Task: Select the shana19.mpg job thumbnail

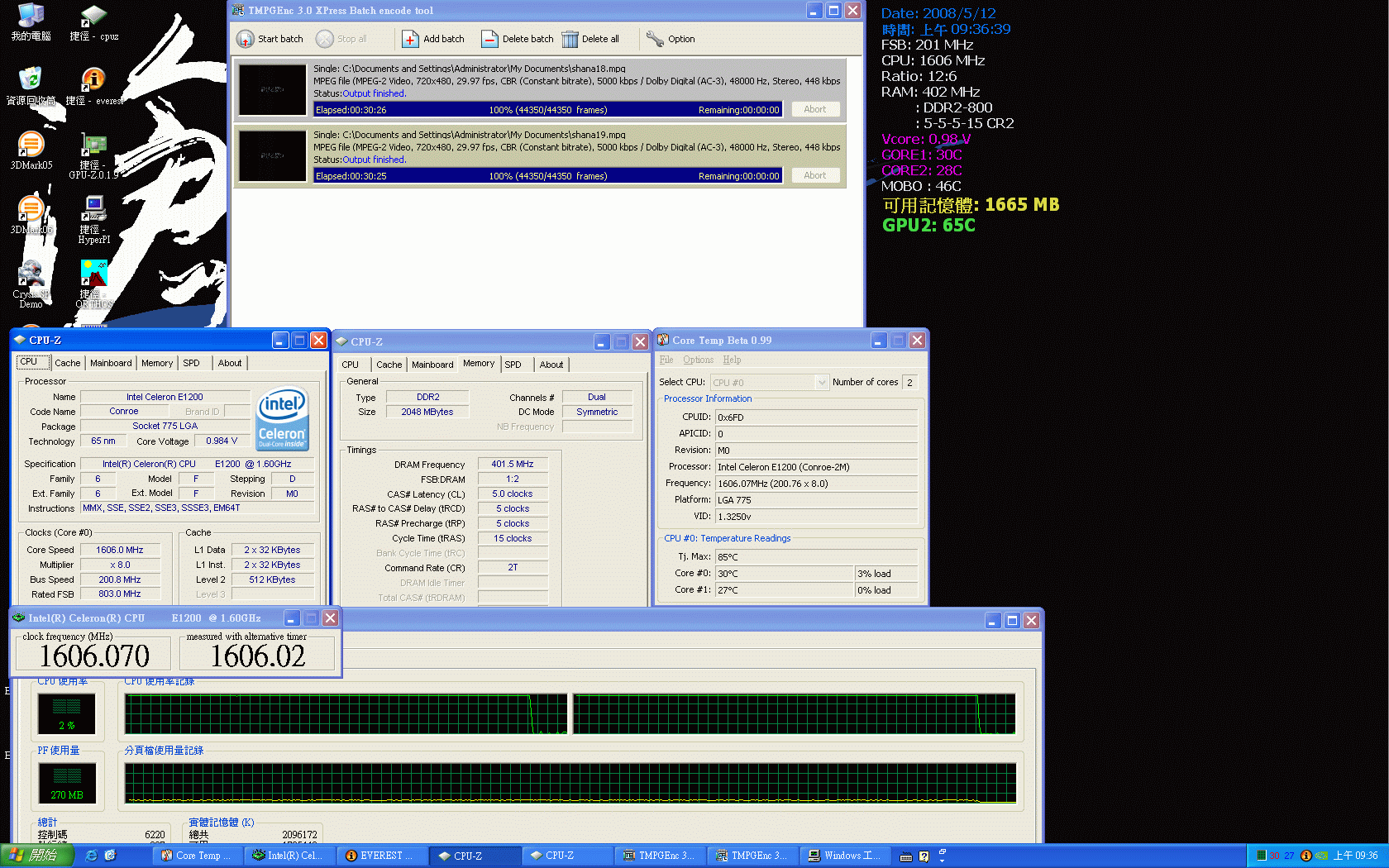Action: click(x=273, y=155)
